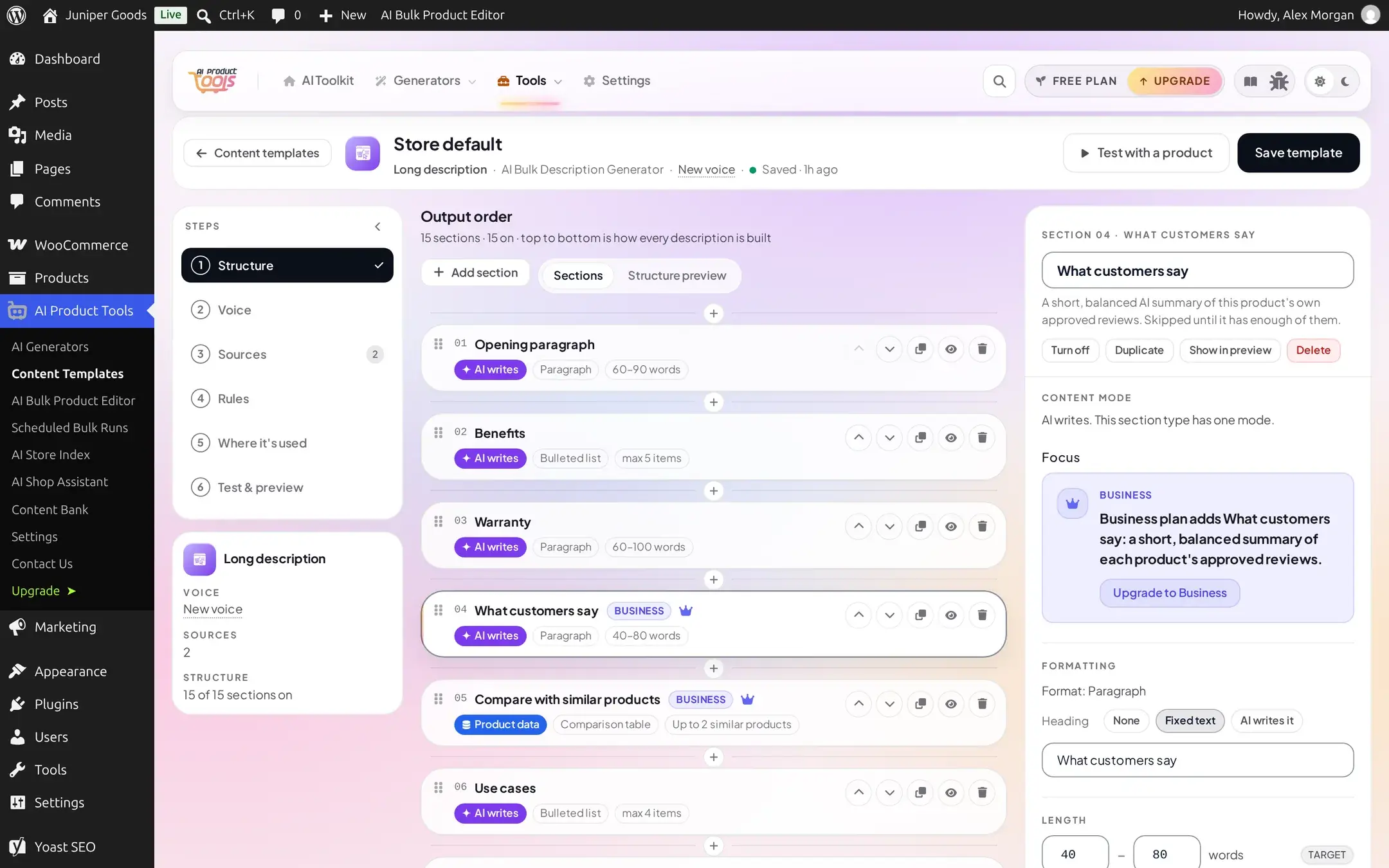This screenshot has height=868, width=1389.
Task: Open the WordPress logo menu
Action: pos(16,15)
